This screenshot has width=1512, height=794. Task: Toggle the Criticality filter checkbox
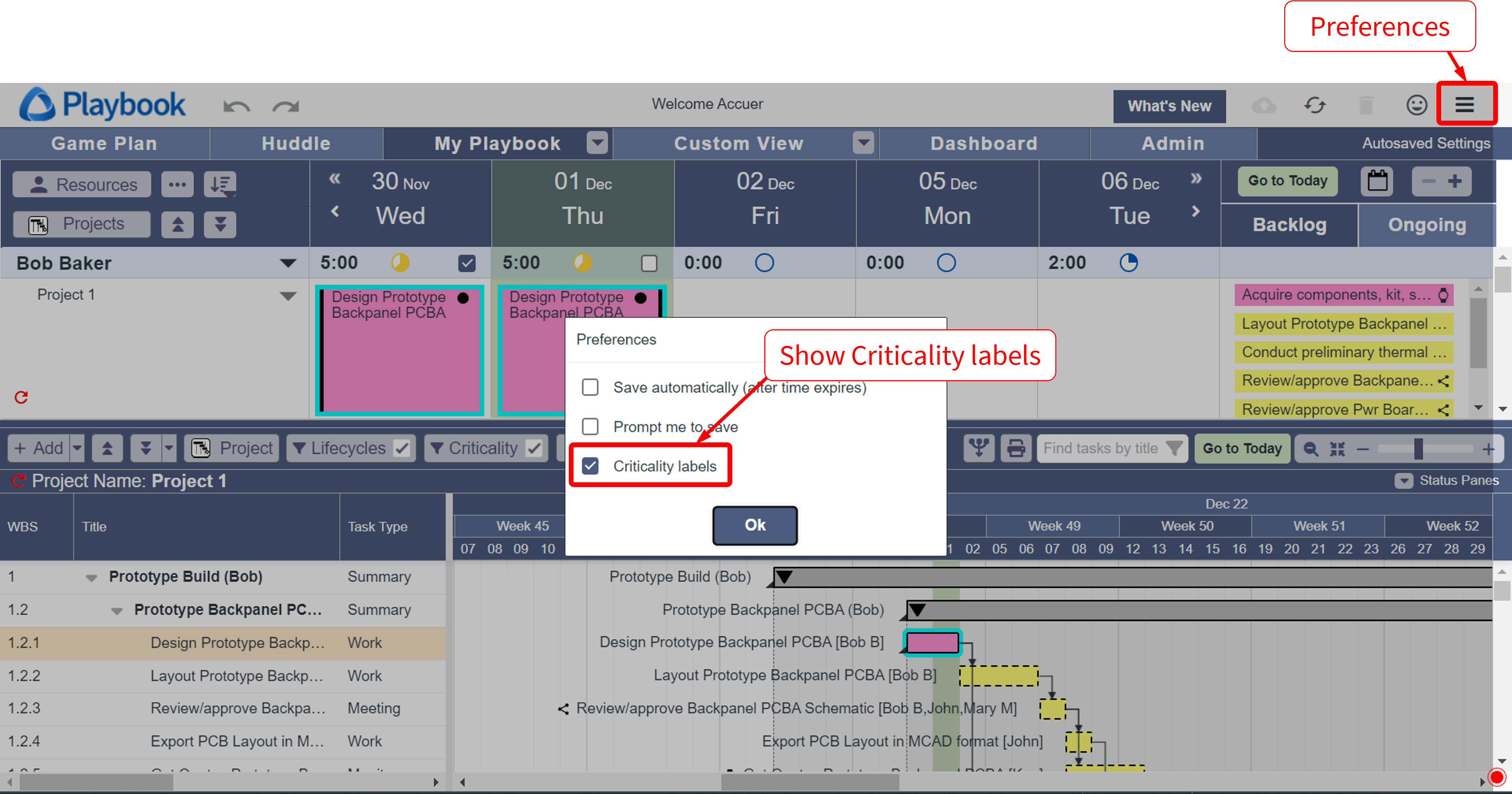534,449
